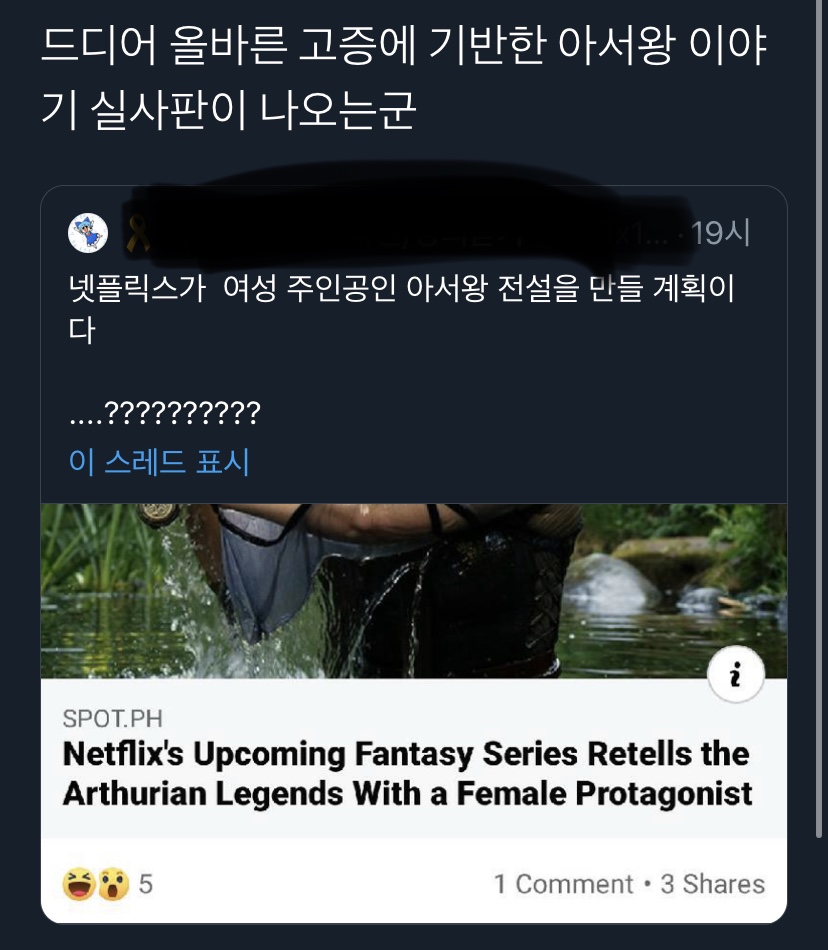
Task: Open the quoted user's Cirno avatar
Action: tap(88, 233)
